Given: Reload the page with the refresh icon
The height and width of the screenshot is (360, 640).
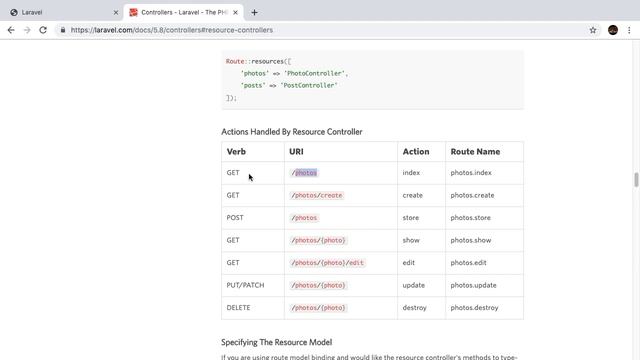Looking at the screenshot, I should 43,30.
